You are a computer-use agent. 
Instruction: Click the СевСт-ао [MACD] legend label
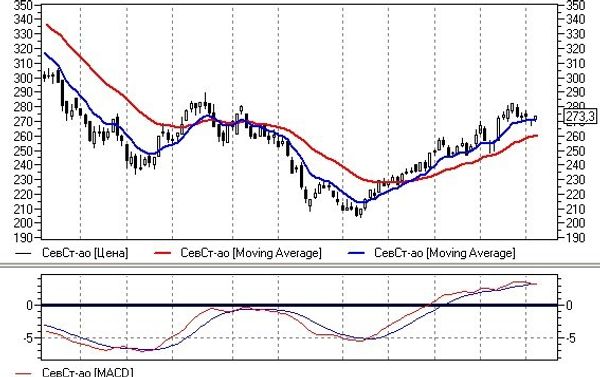click(88, 372)
